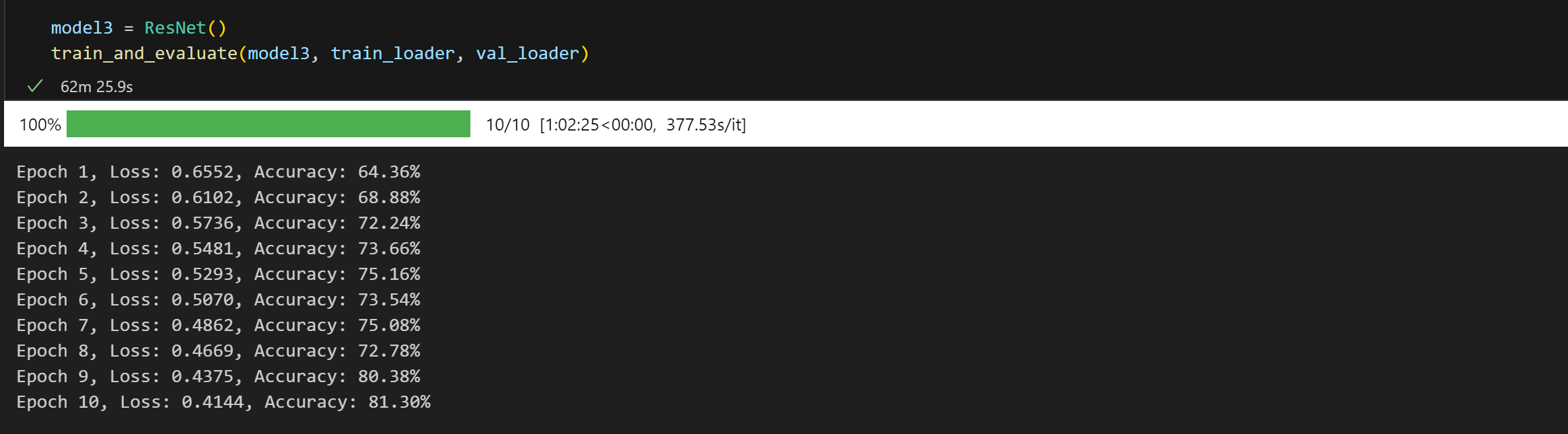Viewport: 1568px width, 434px height.
Task: Click the Epoch 1 output line
Action: [218, 172]
